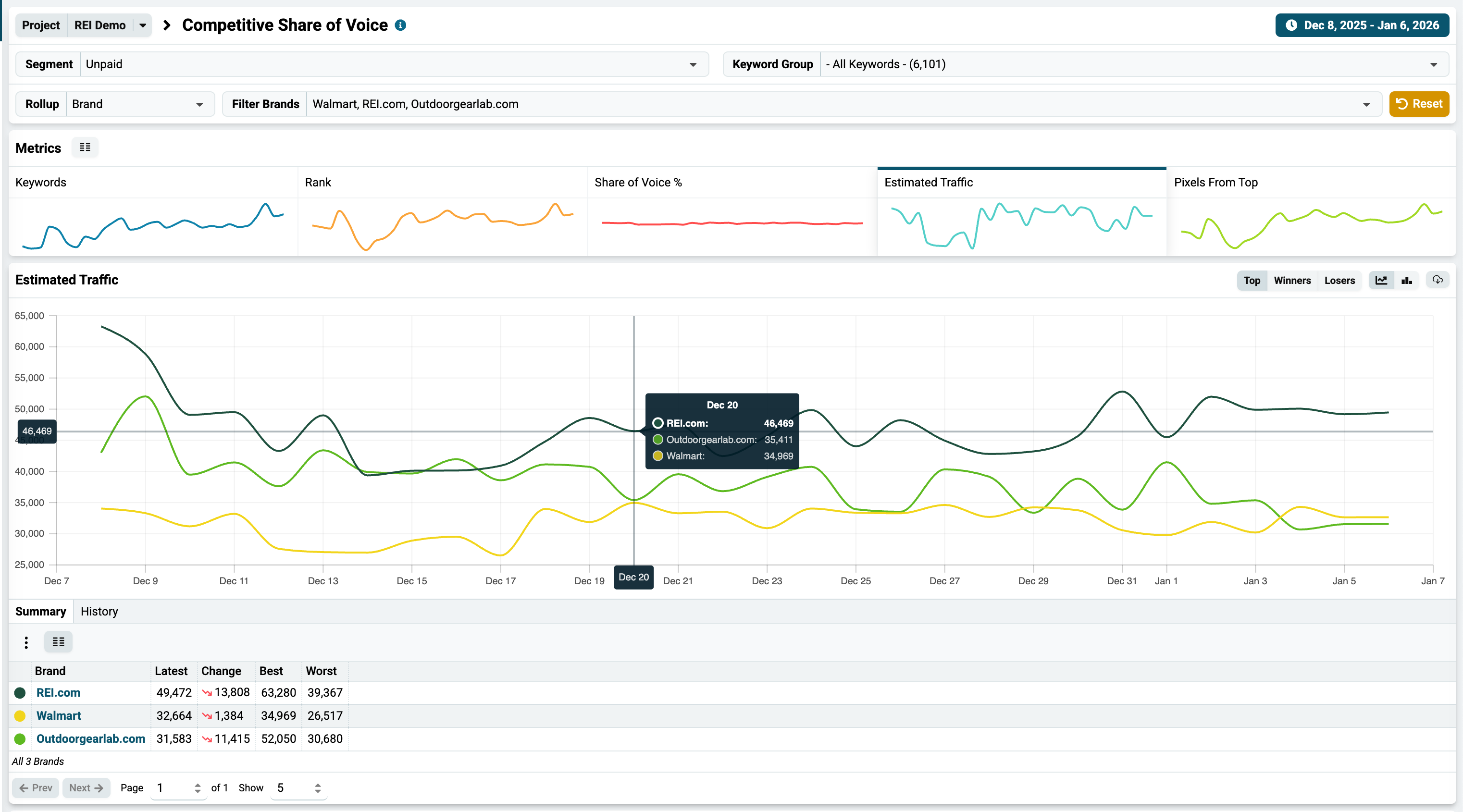Select the Losers filter toggle
Viewport: 1463px width, 812px height.
coord(1339,281)
